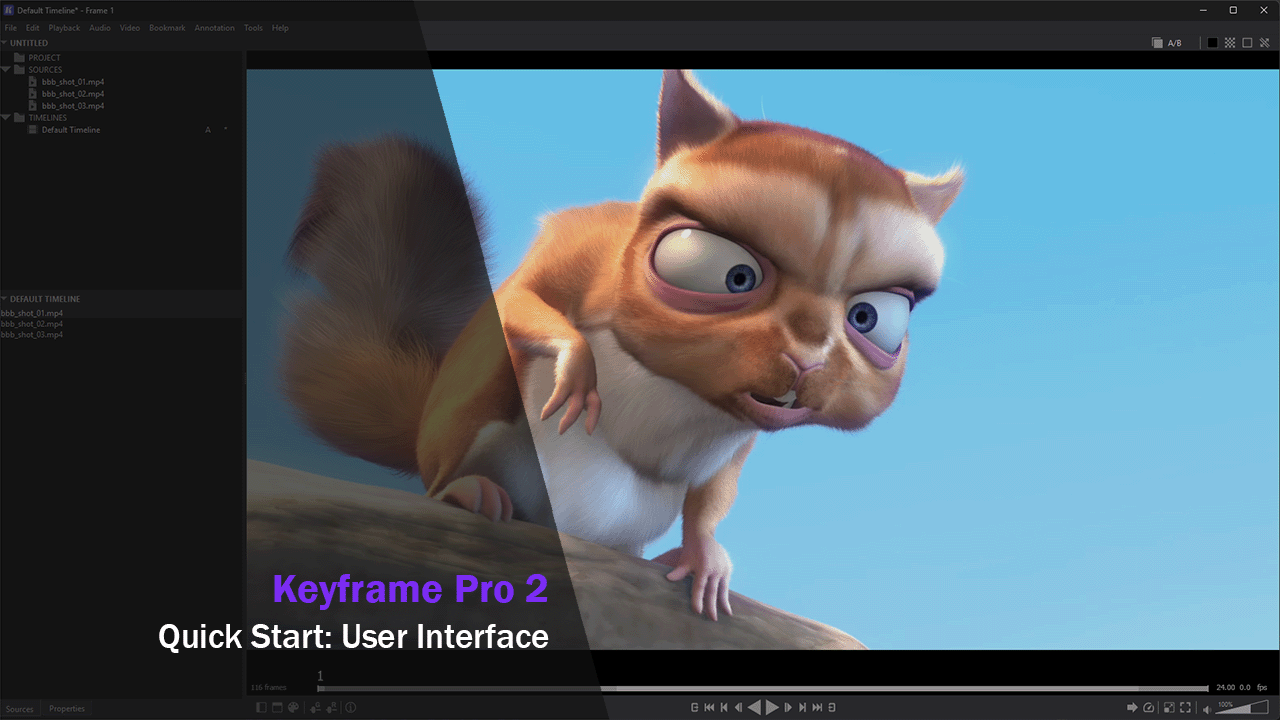Open the Tools menu
This screenshot has height=720, width=1280.
click(x=254, y=28)
